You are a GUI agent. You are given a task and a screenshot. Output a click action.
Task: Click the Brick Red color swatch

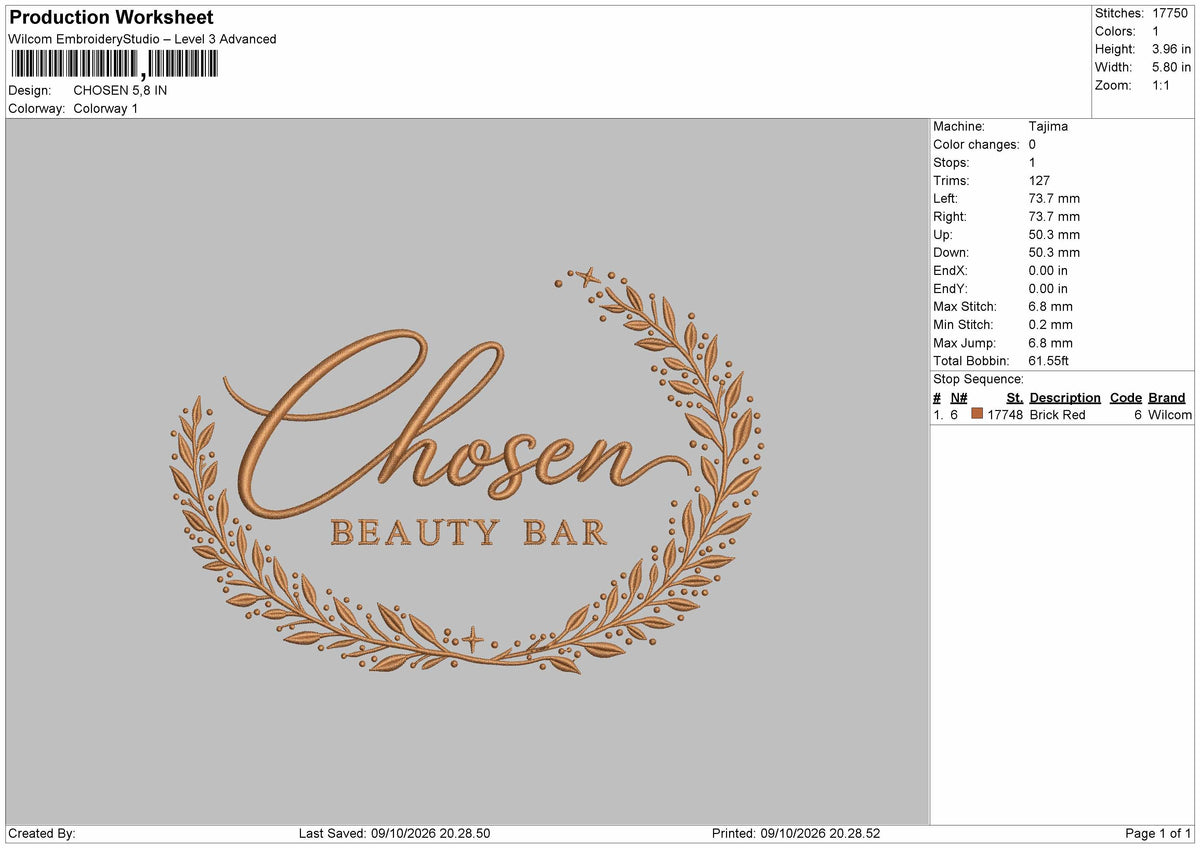pyautogui.click(x=977, y=414)
